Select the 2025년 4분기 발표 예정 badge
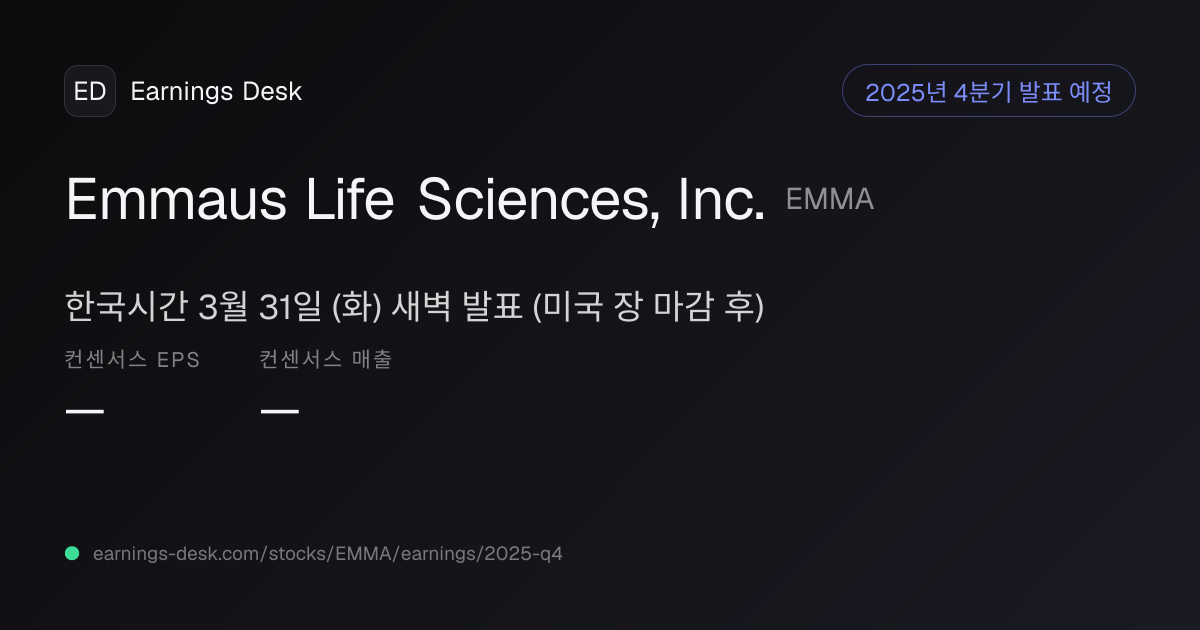The image size is (1200, 630). pyautogui.click(x=989, y=91)
